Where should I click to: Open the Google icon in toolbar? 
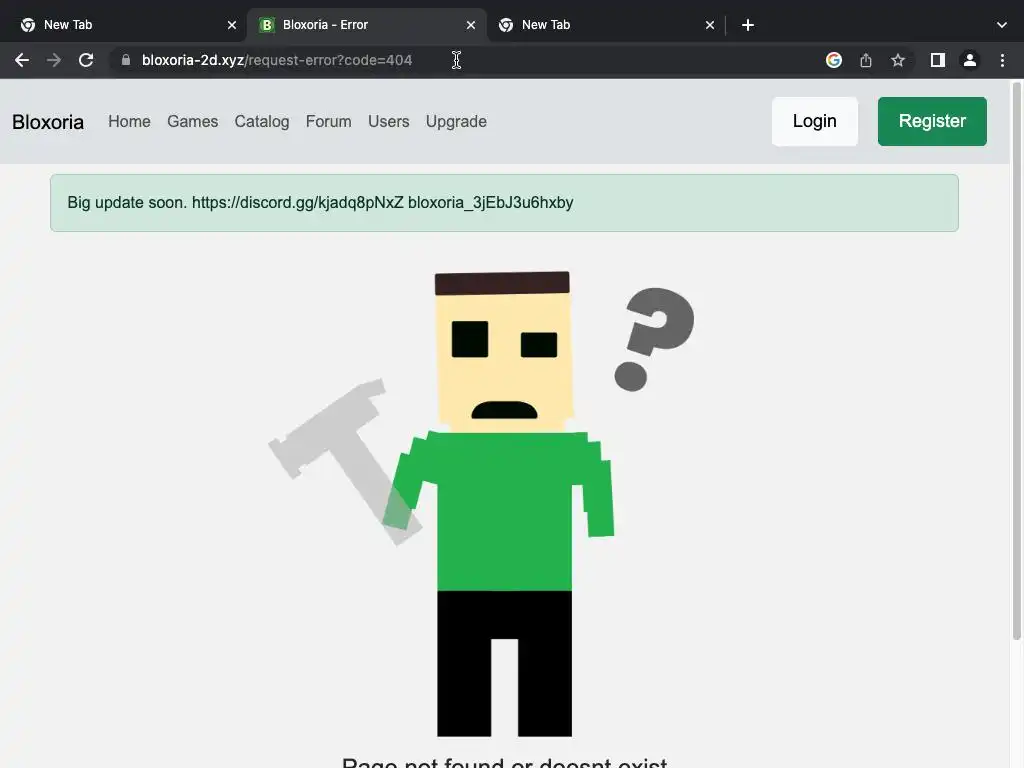coord(833,60)
